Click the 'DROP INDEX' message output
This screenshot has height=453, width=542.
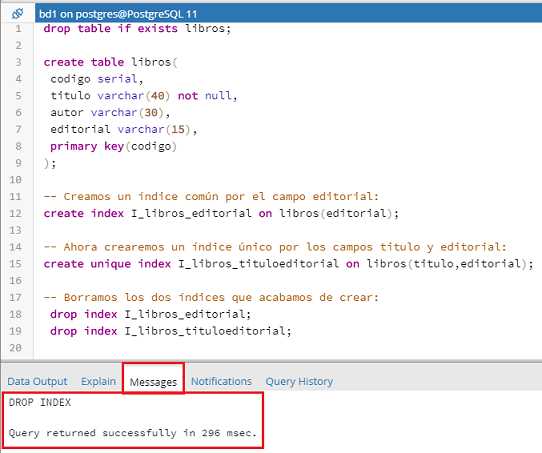pyautogui.click(x=40, y=403)
